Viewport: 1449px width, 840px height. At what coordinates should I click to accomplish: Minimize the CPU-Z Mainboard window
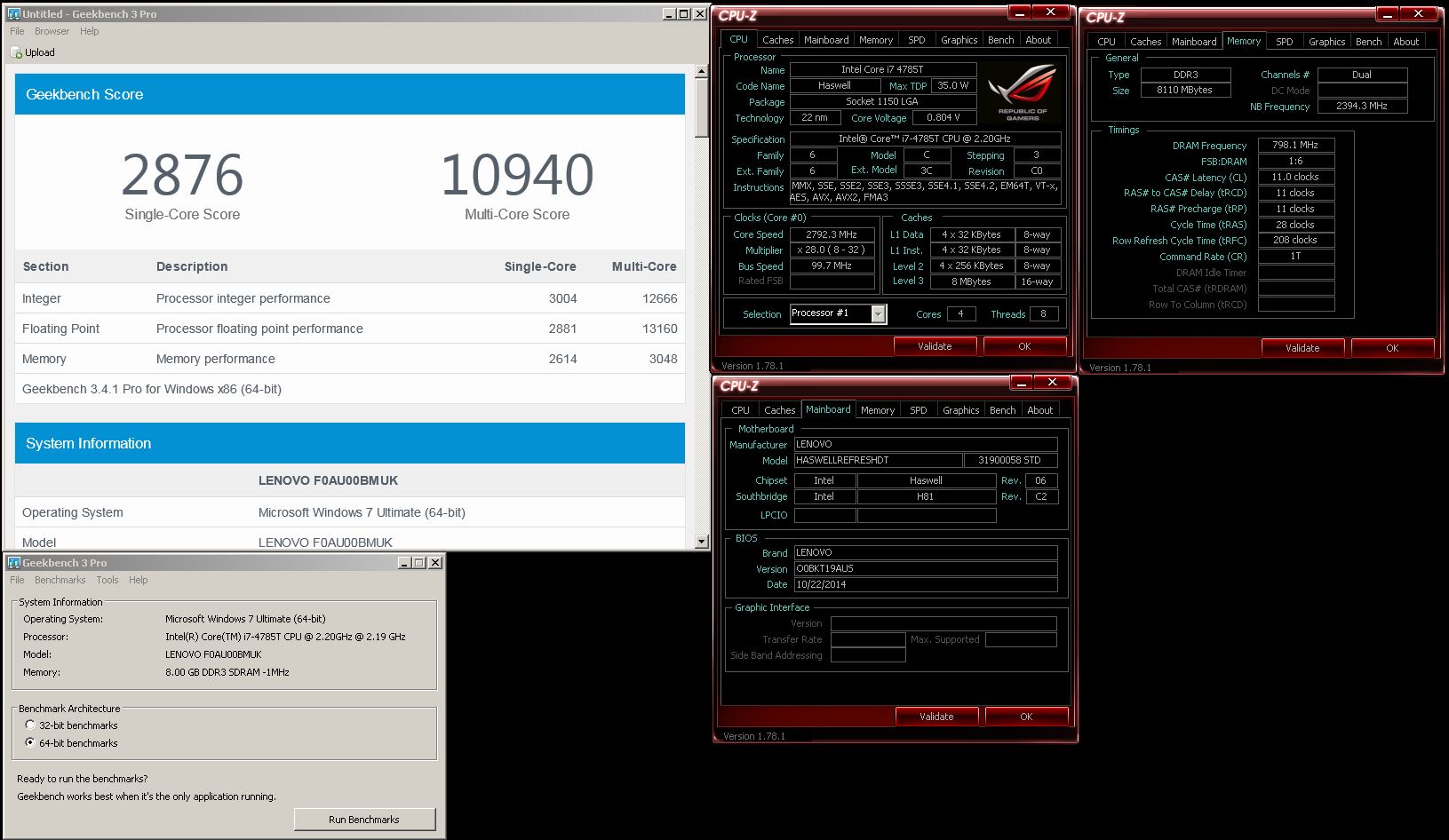point(1023,382)
